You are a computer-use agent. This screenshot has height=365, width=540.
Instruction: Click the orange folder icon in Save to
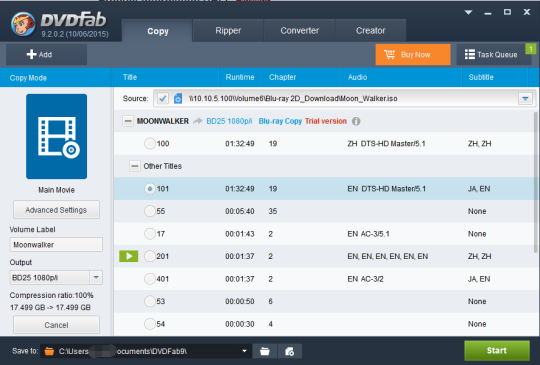[x=50, y=351]
